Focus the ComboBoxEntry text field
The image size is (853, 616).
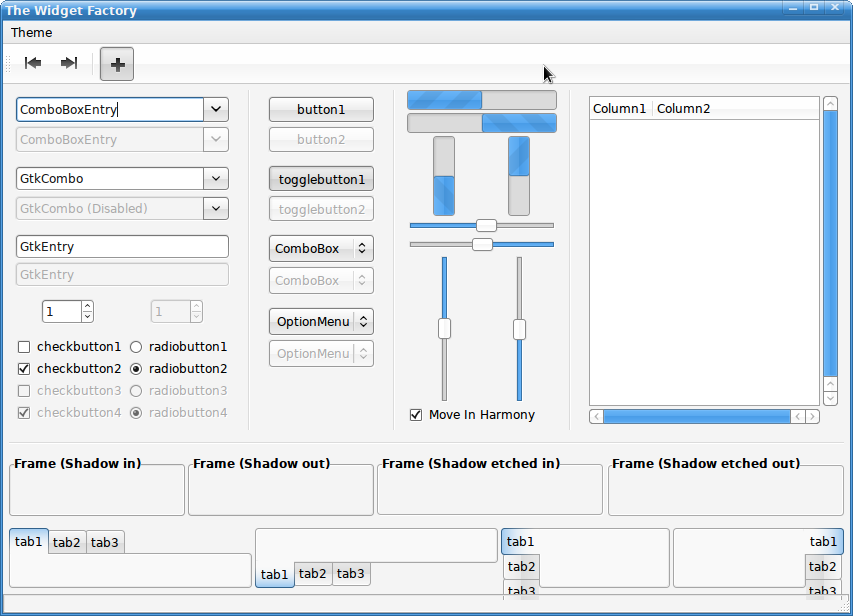point(110,109)
